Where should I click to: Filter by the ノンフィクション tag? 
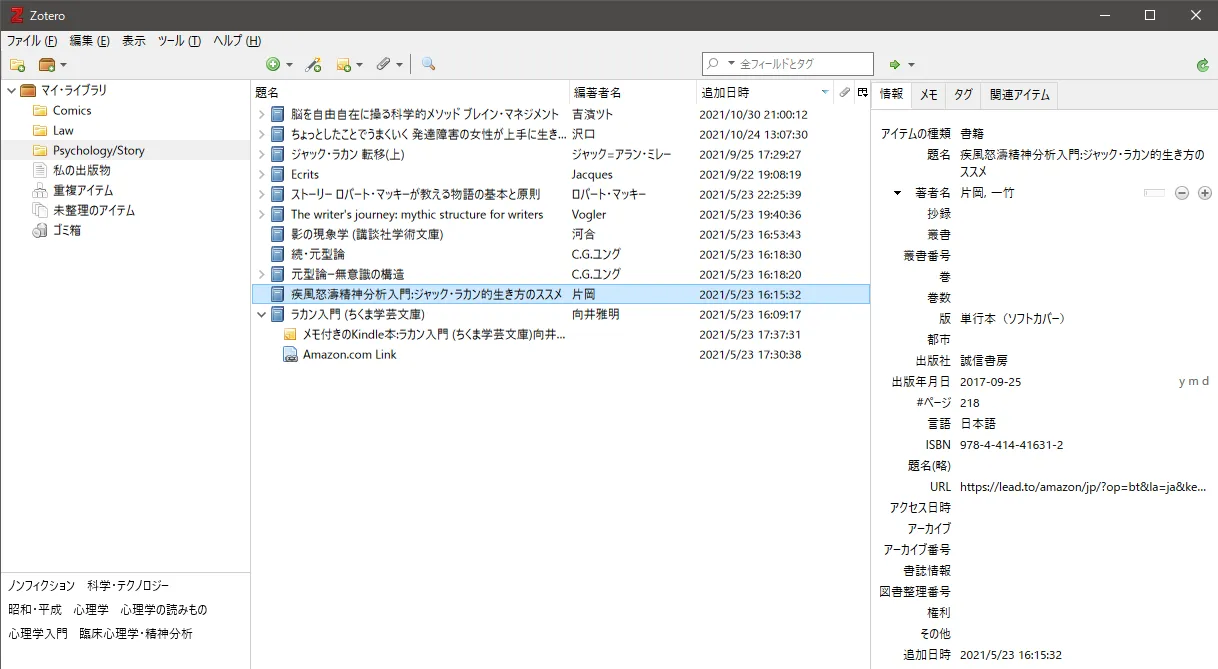[41, 585]
